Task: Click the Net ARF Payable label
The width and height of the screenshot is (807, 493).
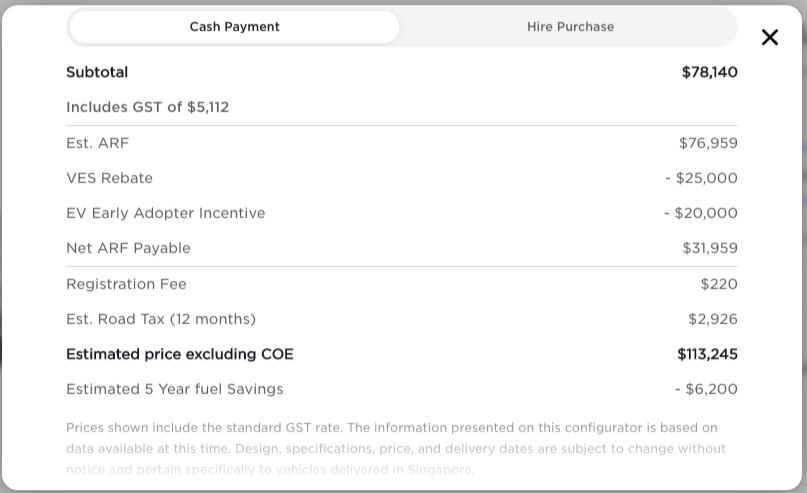Action: 128,248
